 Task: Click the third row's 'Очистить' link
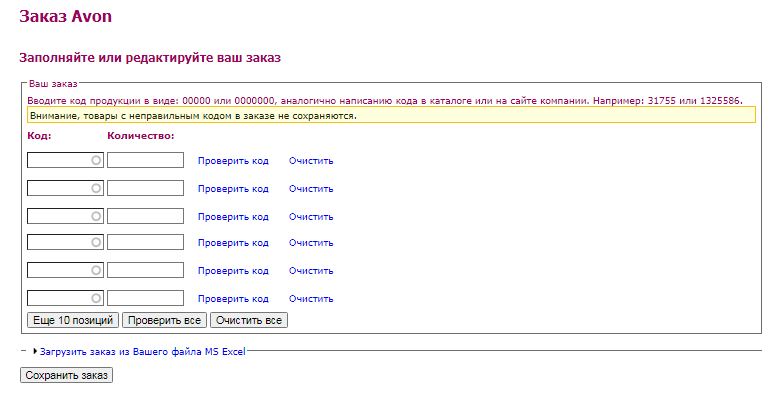311,217
